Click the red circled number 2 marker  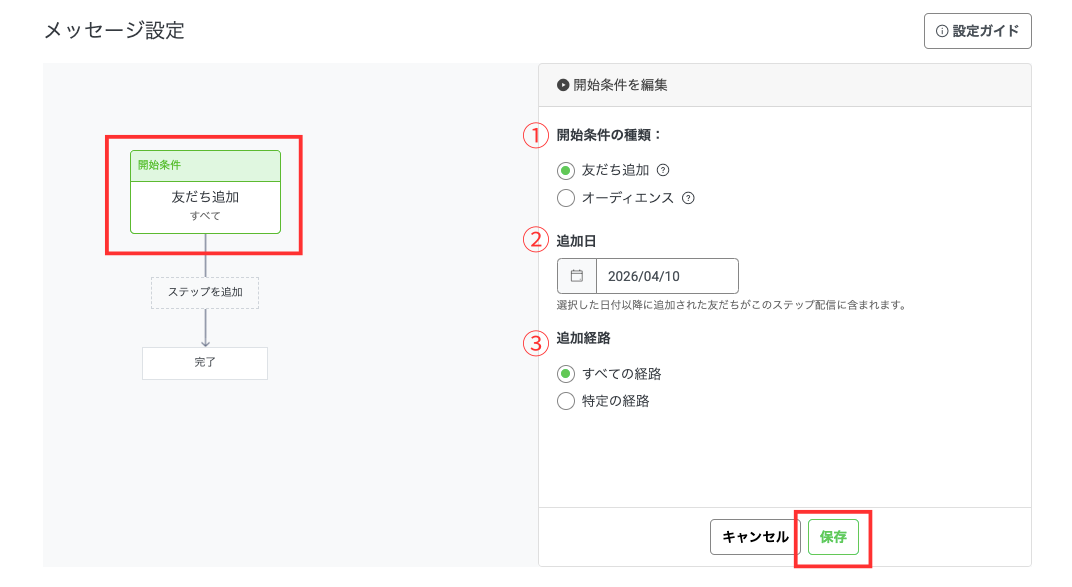537,239
